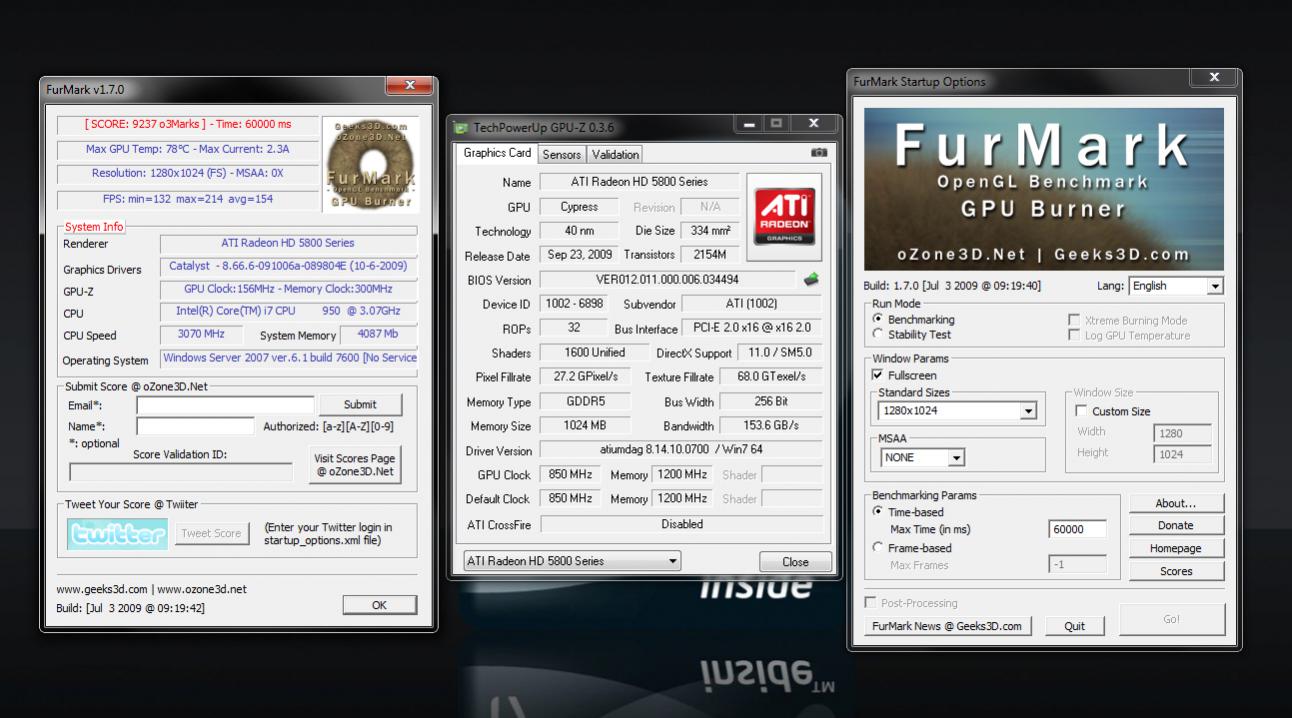Click the Cypress GPU value in GPU-Z
This screenshot has width=1292, height=718.
(x=580, y=207)
